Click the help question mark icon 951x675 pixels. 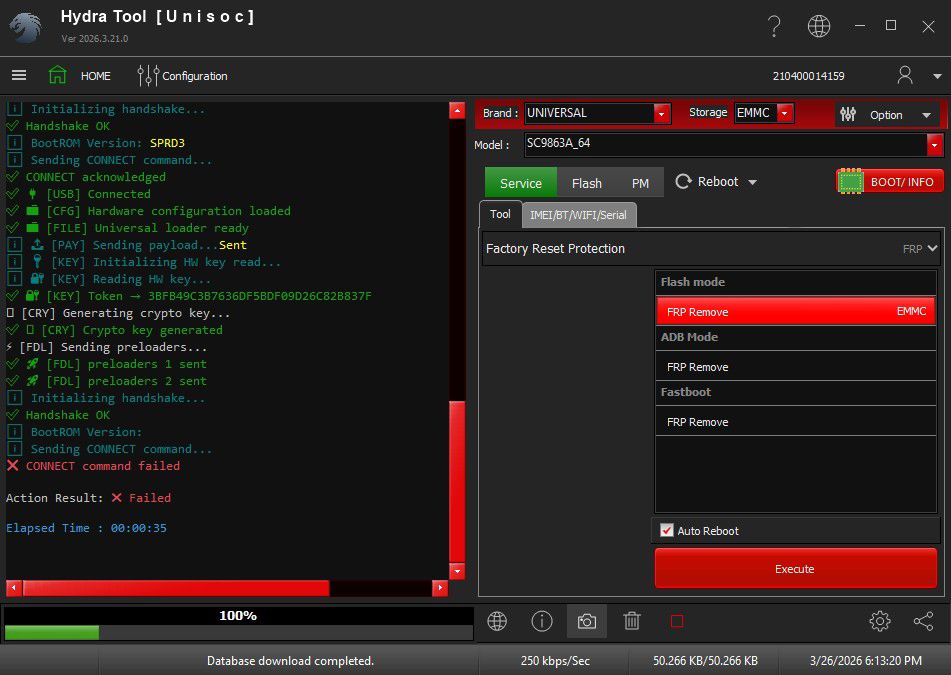pyautogui.click(x=774, y=26)
